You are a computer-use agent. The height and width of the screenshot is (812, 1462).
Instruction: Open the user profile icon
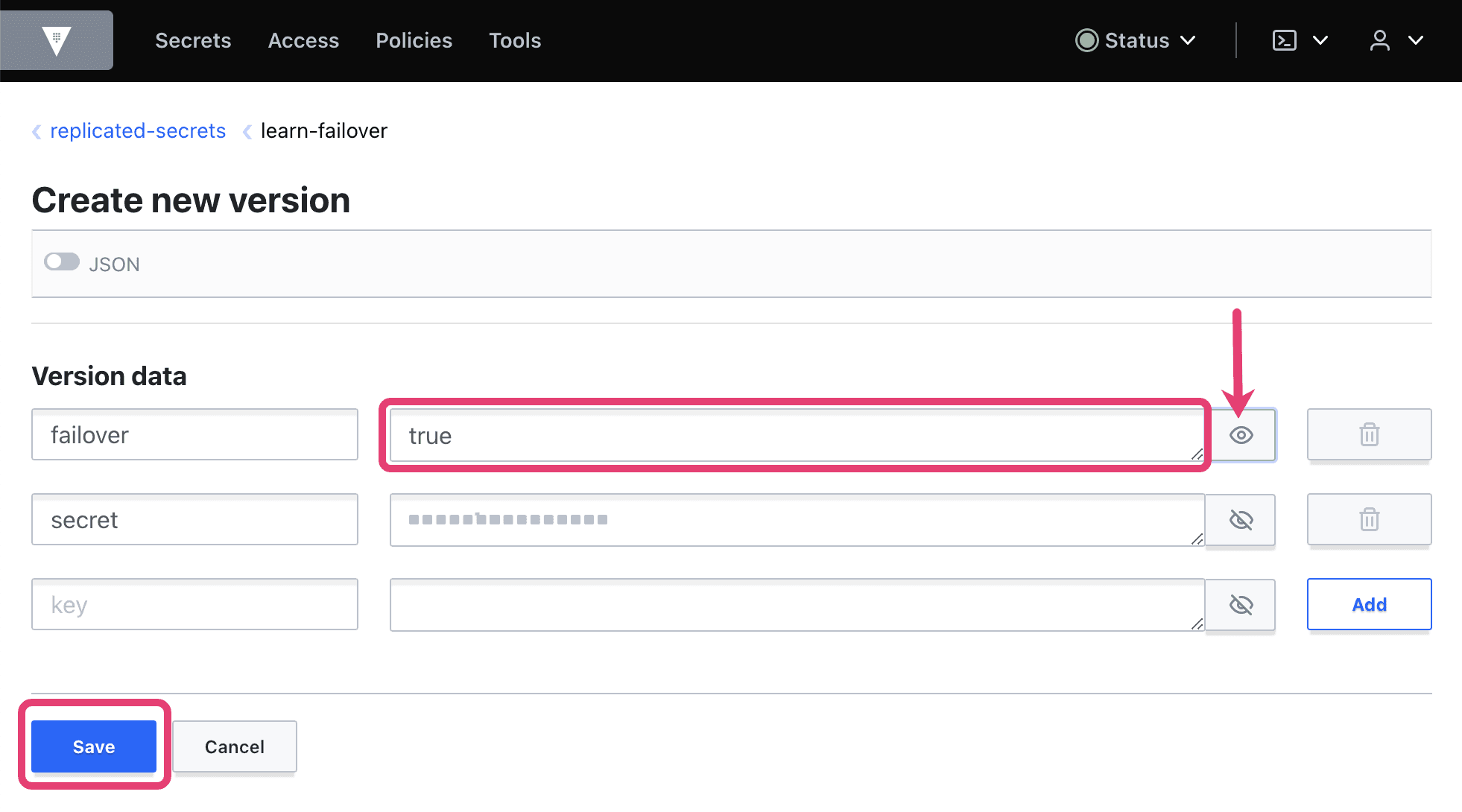1380,40
